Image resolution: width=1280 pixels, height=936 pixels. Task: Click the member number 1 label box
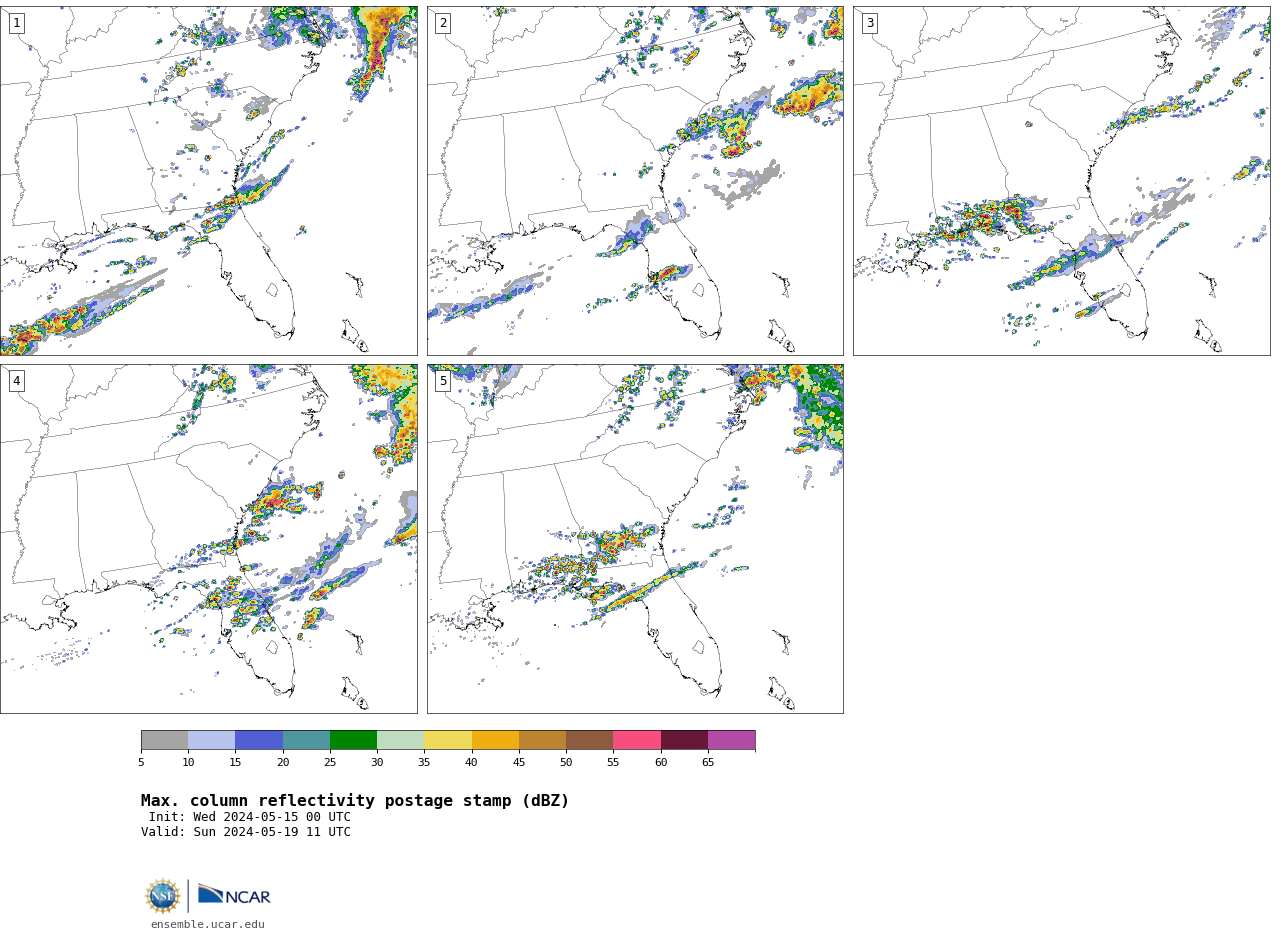[16, 23]
